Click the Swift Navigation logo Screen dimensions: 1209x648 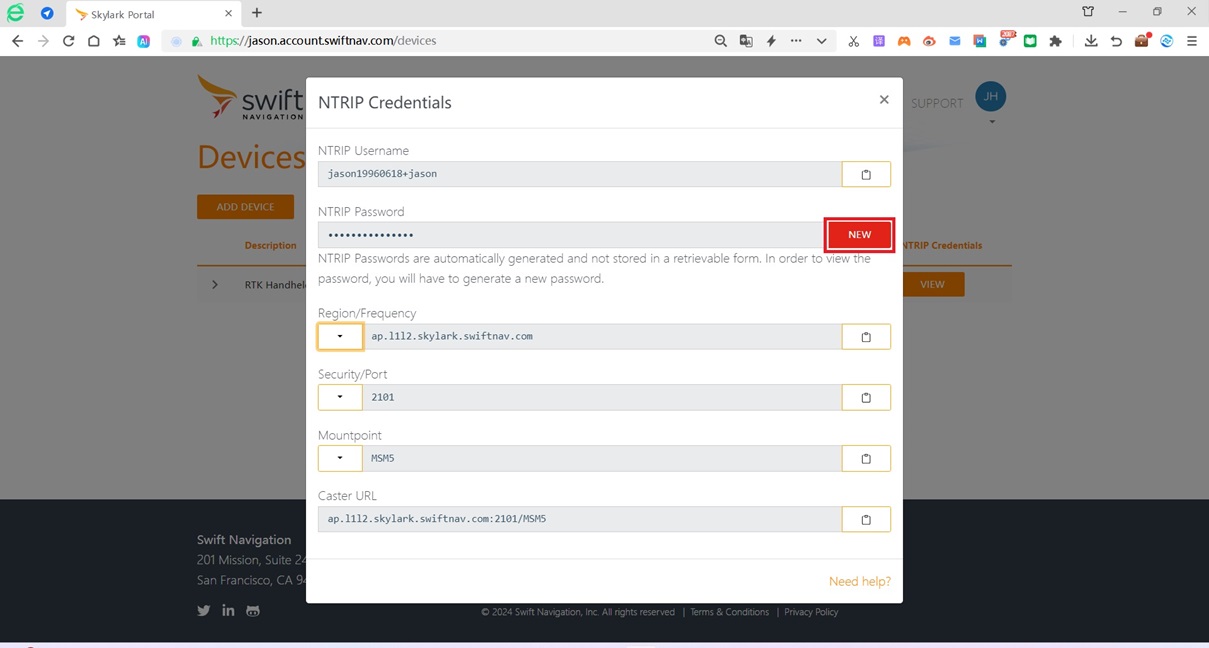[x=250, y=97]
